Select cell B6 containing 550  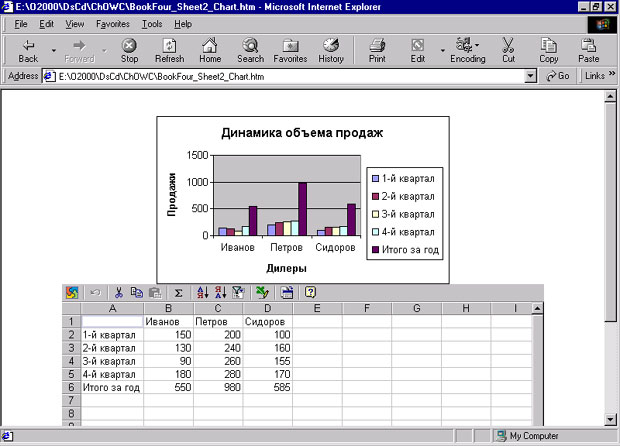(168, 386)
